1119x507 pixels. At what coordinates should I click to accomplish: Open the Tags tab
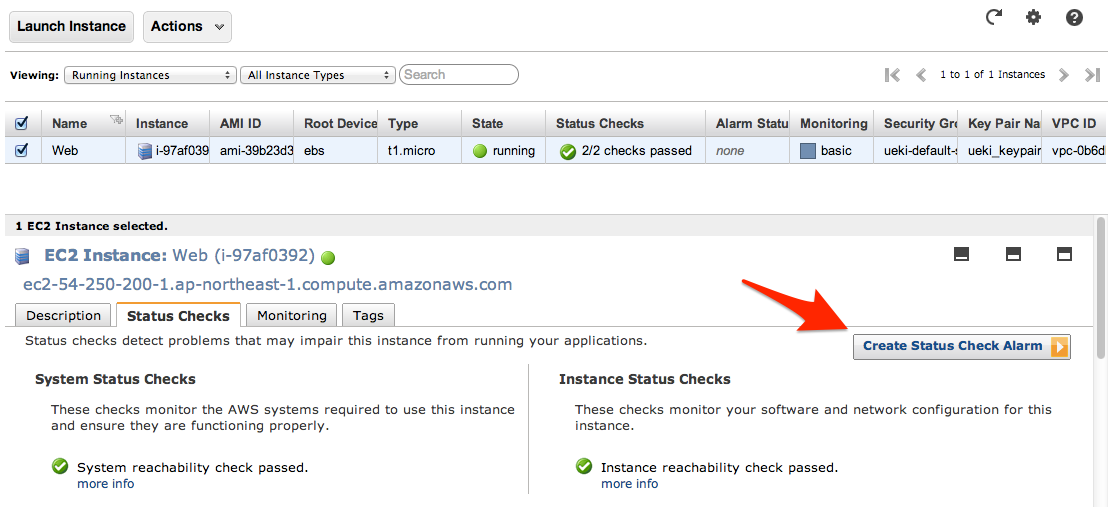pos(368,316)
